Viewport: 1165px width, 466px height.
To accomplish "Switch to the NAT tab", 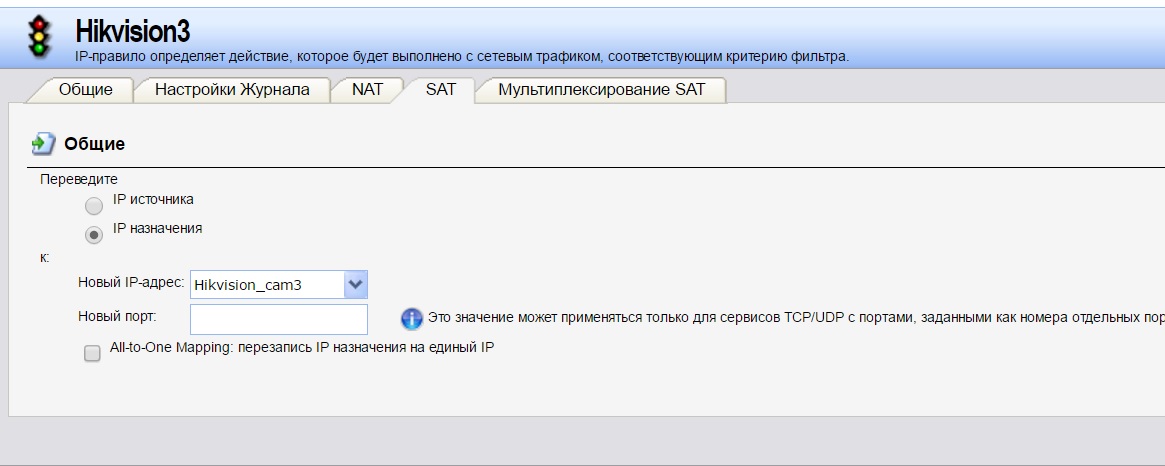I will (367, 90).
